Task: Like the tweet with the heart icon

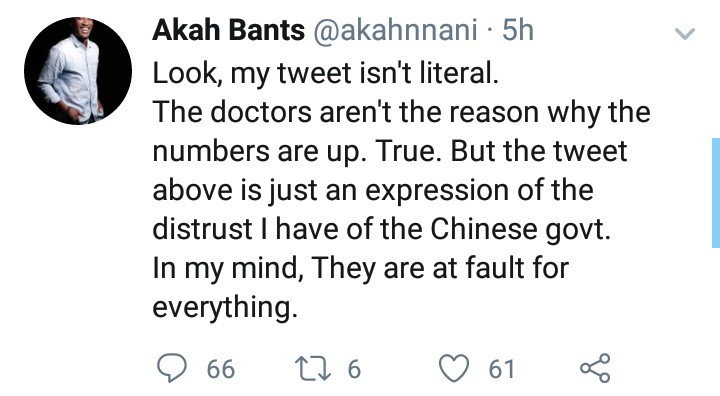Action: 454,368
